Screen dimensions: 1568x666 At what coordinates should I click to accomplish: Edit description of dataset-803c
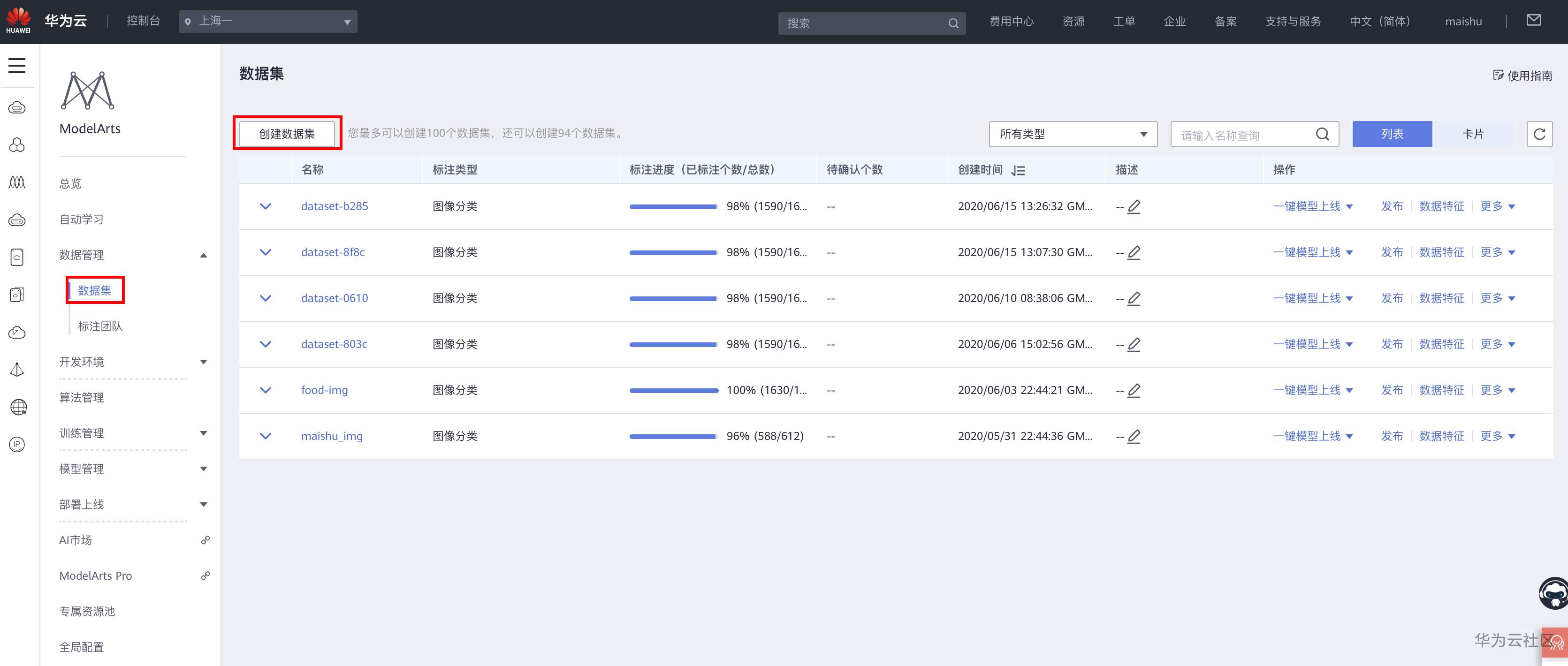(1134, 344)
